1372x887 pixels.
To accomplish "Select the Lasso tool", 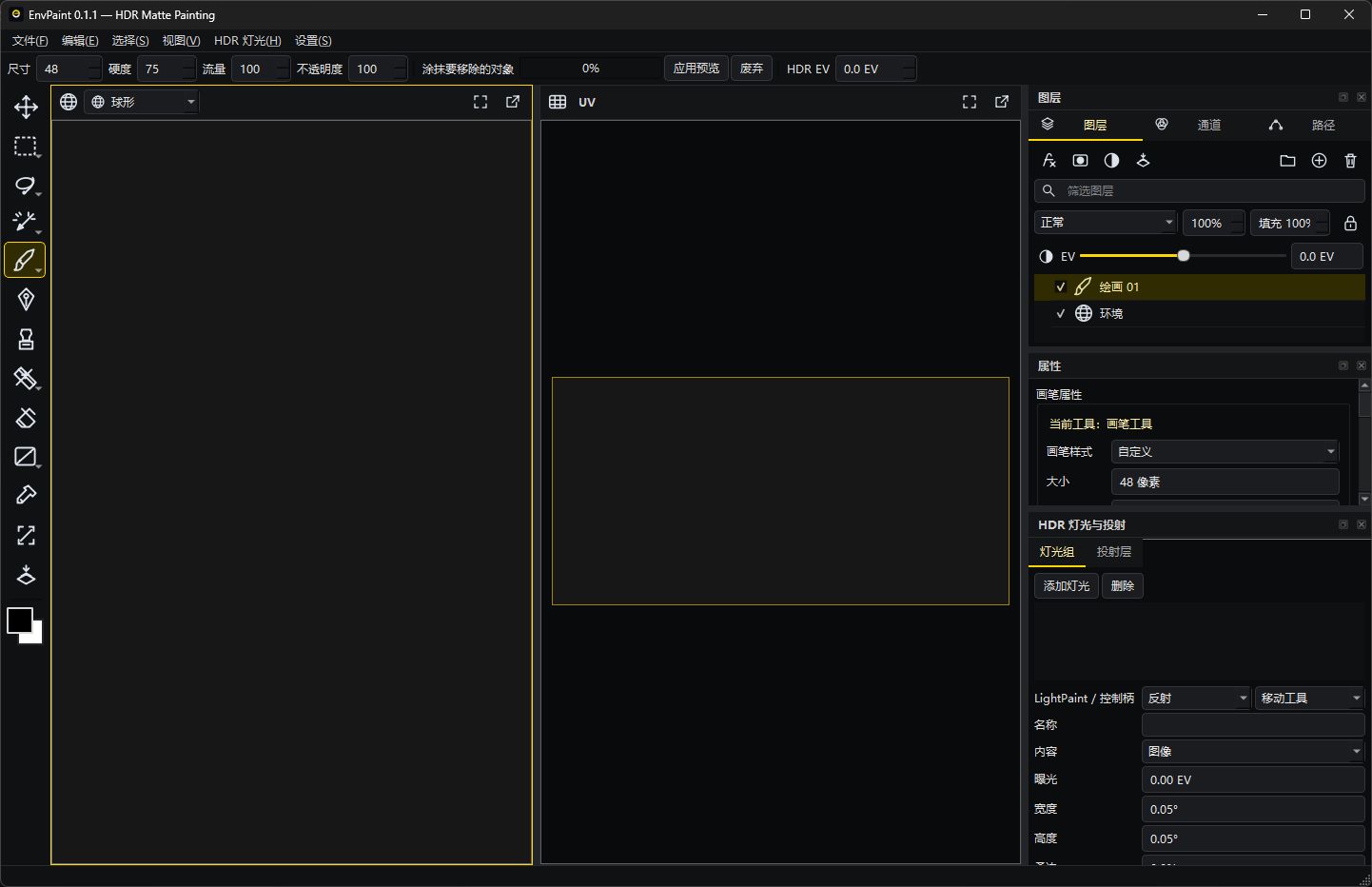I will click(26, 185).
